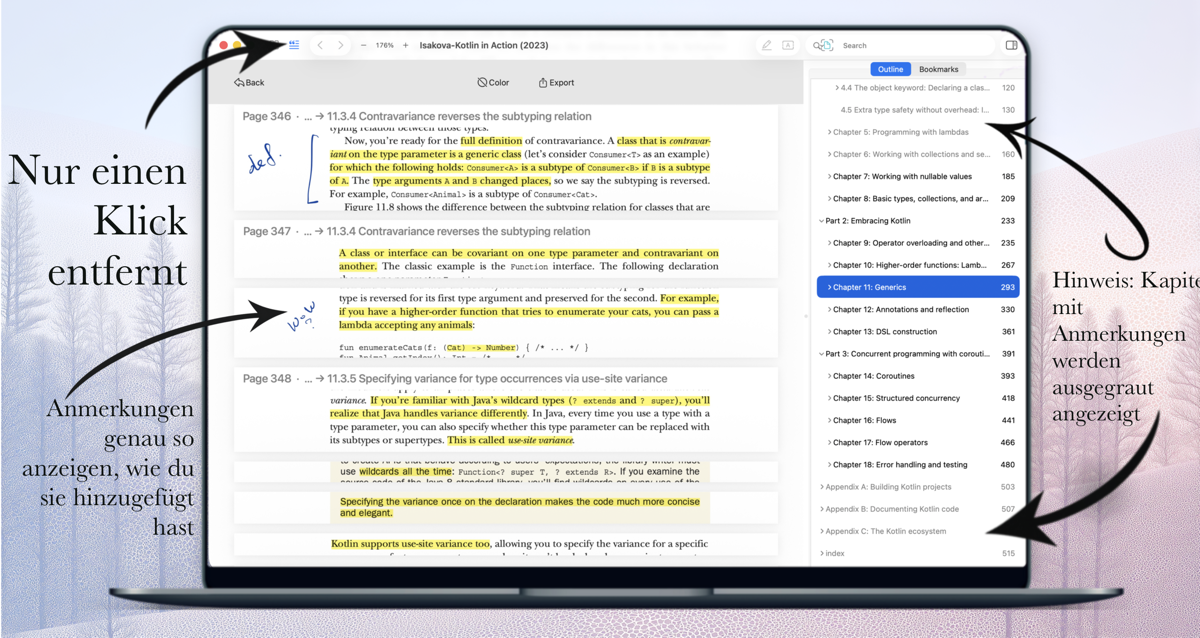This screenshot has height=638, width=1200.
Task: Export the annotations
Action: point(556,83)
